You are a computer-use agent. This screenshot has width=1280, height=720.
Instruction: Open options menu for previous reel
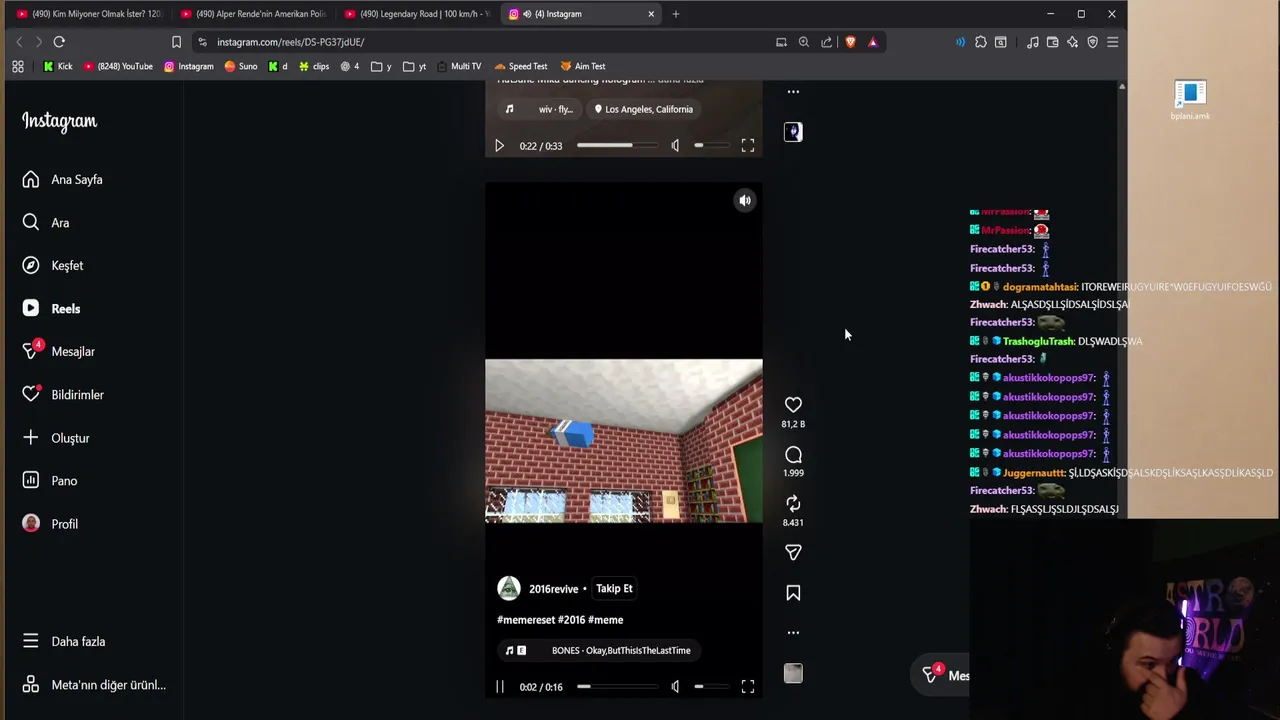tap(793, 92)
